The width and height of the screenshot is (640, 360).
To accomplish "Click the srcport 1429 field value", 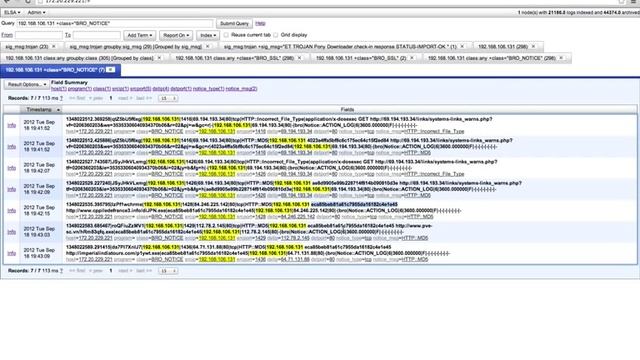I will 260,238.
